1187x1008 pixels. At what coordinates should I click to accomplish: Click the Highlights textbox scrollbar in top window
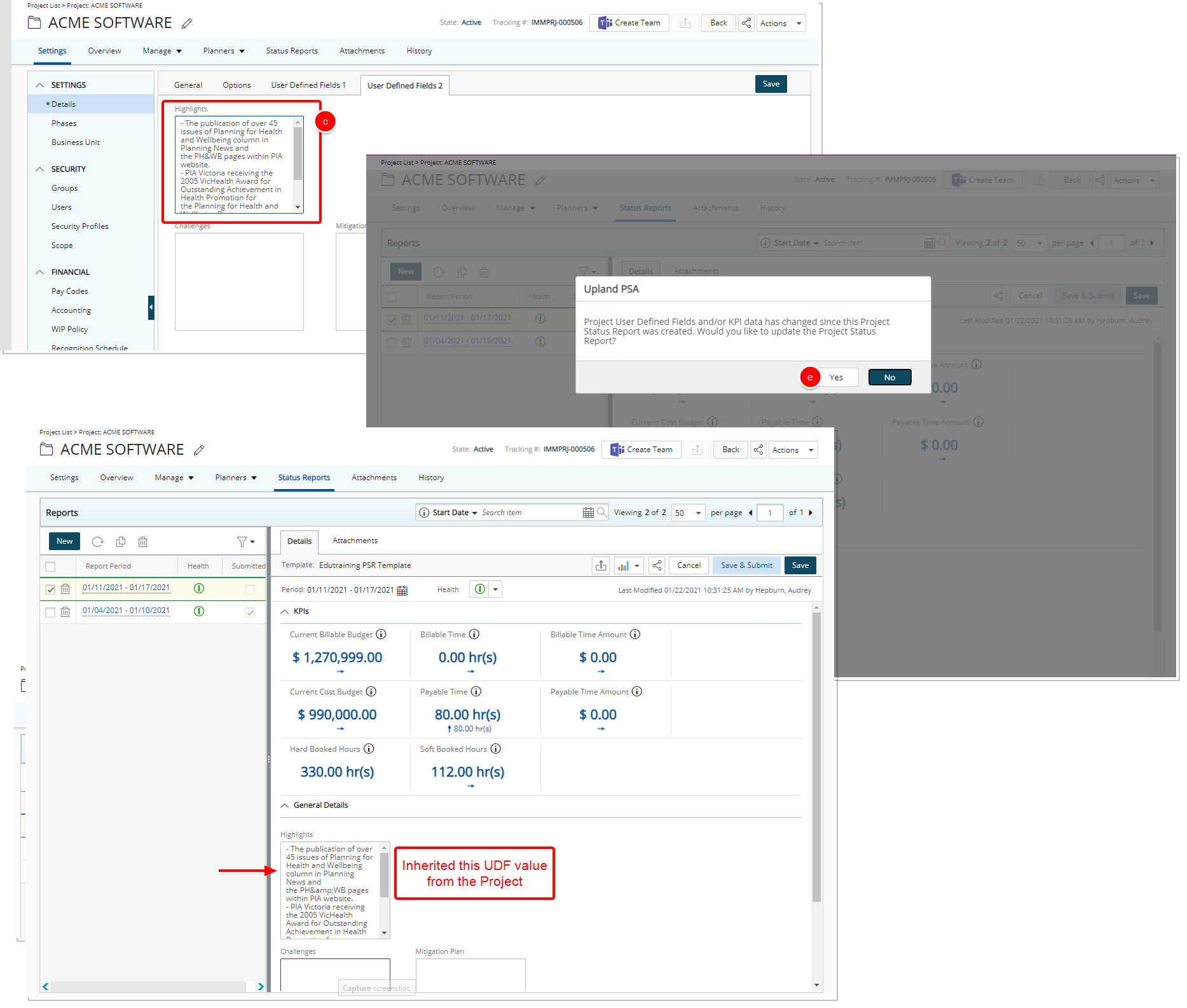(x=298, y=153)
